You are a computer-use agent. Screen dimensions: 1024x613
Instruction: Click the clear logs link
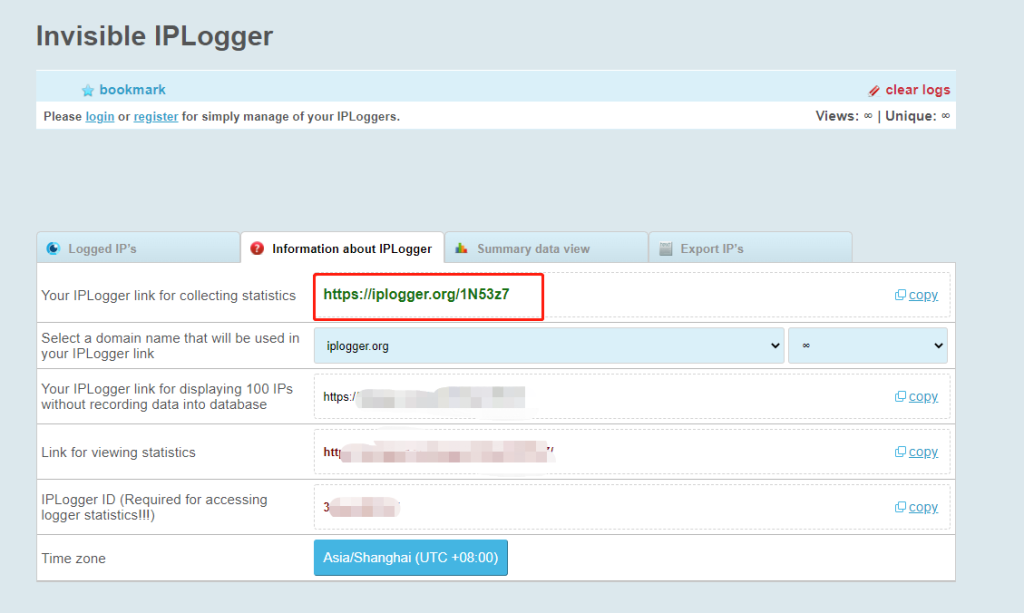[x=917, y=89]
